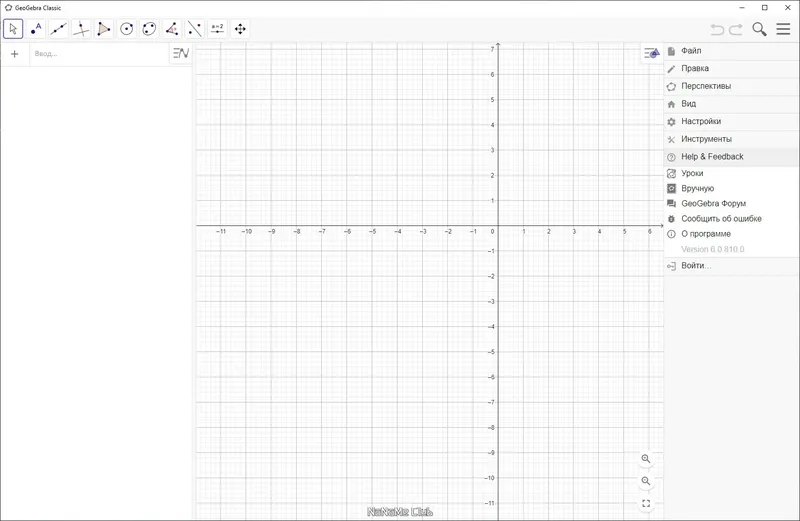Image resolution: width=800 pixels, height=521 pixels.
Task: Choose the Slider a=2 tool
Action: point(217,29)
